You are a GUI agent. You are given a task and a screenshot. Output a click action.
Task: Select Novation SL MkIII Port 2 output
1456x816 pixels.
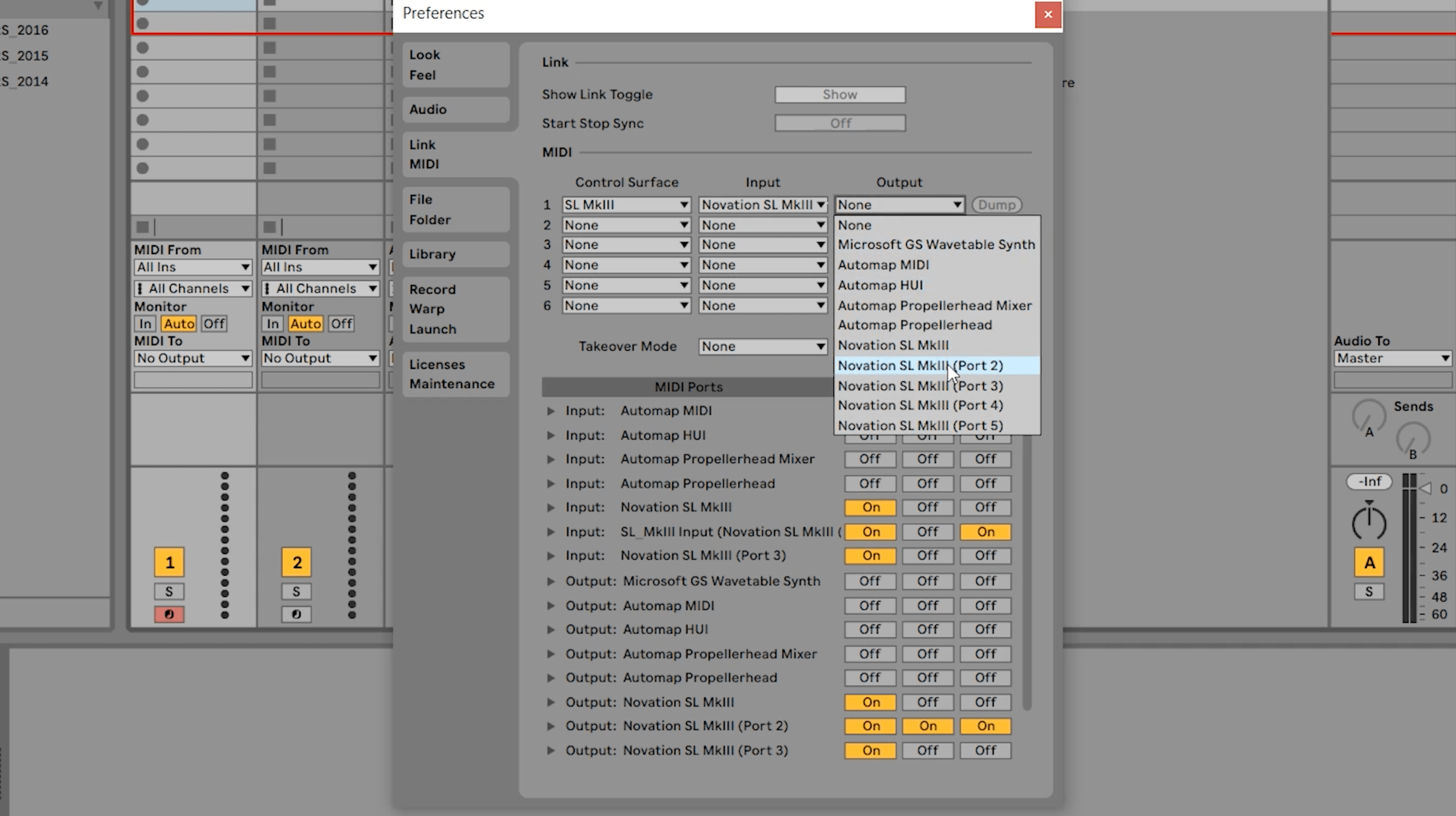[919, 364]
